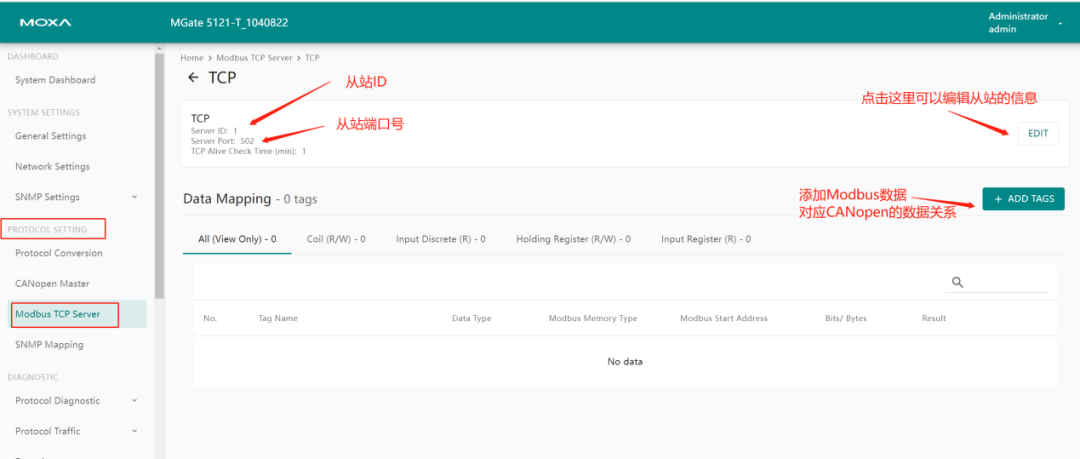
Task: Click TCP breadcrumb item
Action: [312, 58]
